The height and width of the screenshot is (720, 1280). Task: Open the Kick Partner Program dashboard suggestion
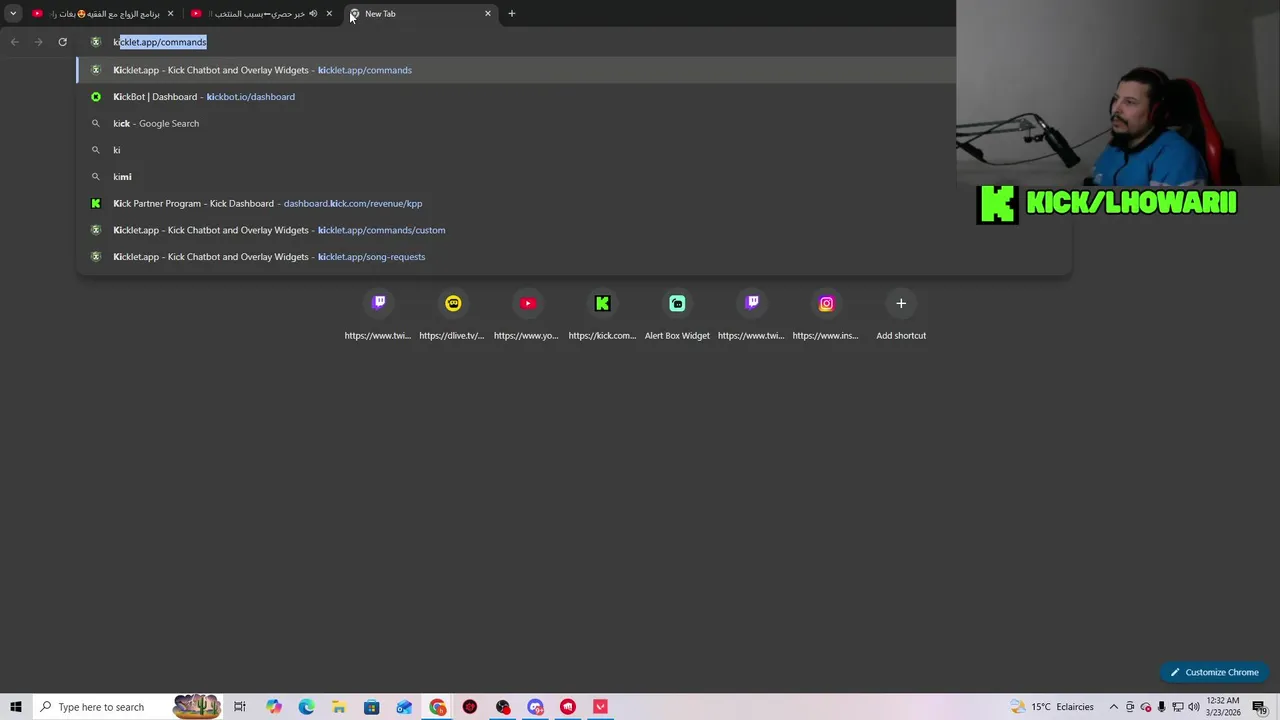[573, 203]
